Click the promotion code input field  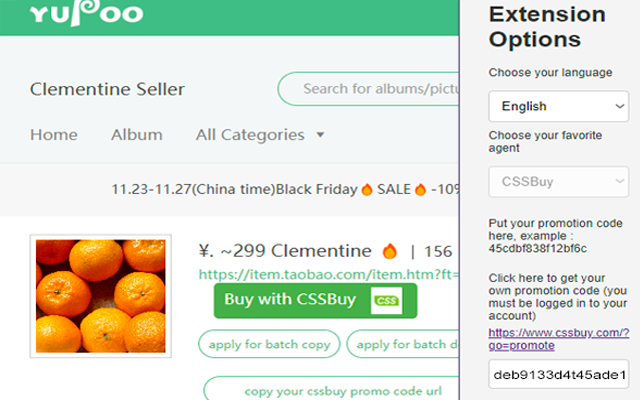pyautogui.click(x=558, y=376)
